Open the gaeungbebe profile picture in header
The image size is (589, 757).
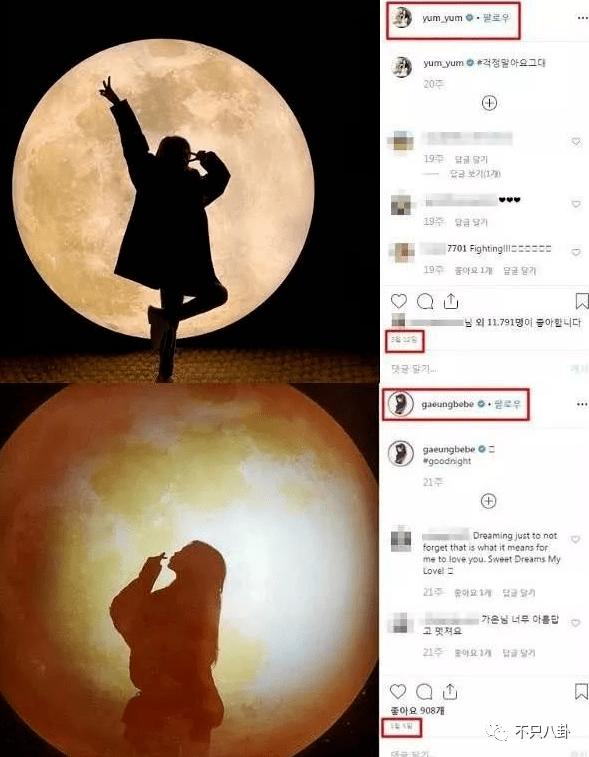point(401,404)
